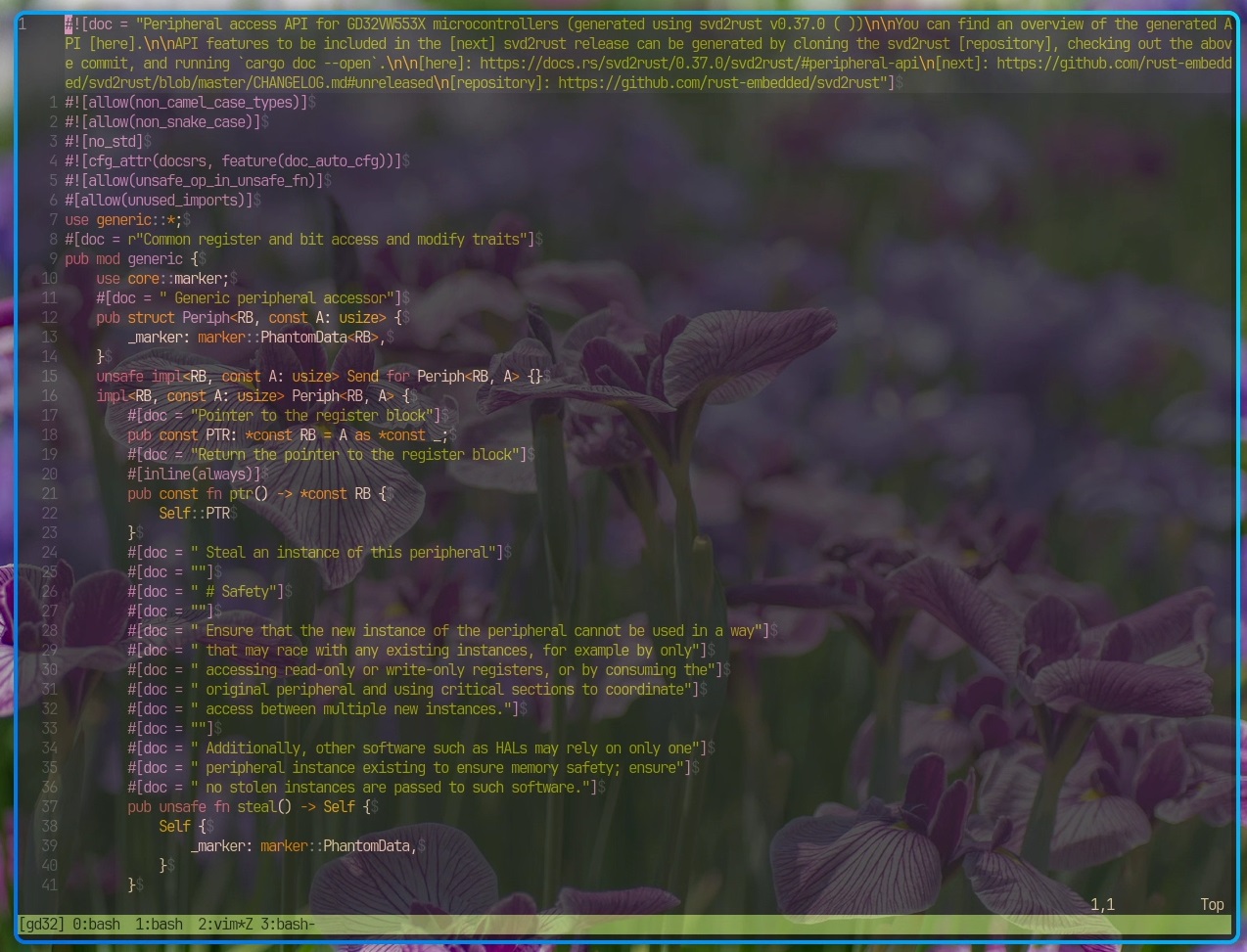The width and height of the screenshot is (1247, 952).
Task: Click the Top scroll position indicator
Action: (x=1212, y=904)
